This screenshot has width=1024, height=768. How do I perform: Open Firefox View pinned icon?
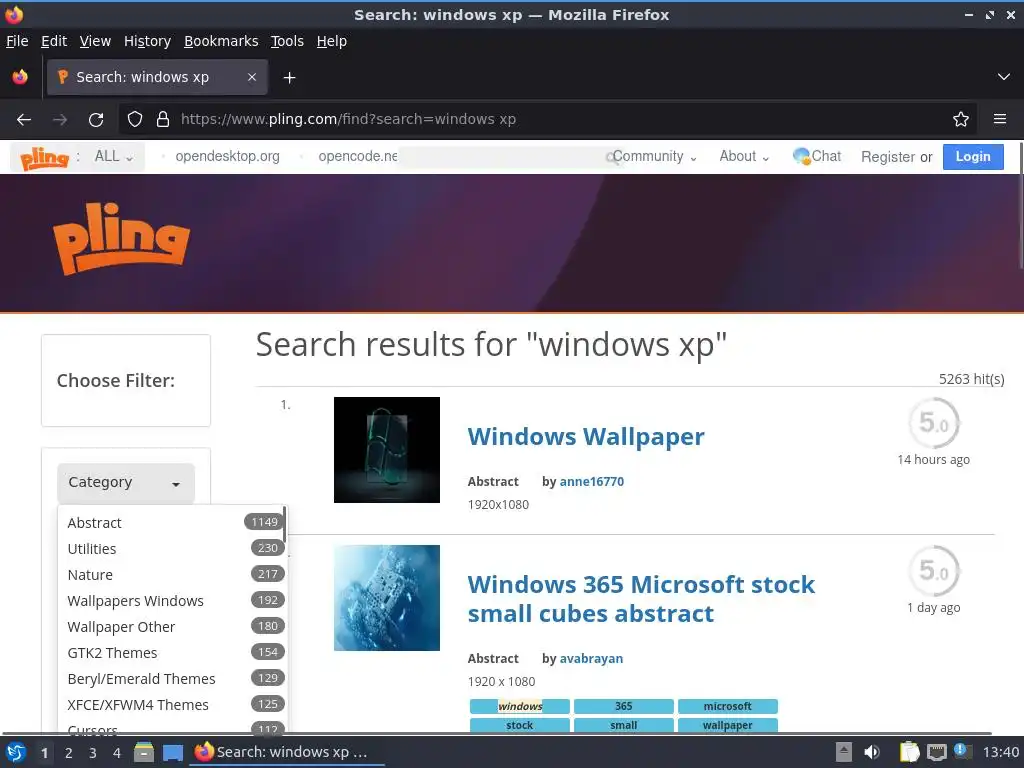point(20,77)
